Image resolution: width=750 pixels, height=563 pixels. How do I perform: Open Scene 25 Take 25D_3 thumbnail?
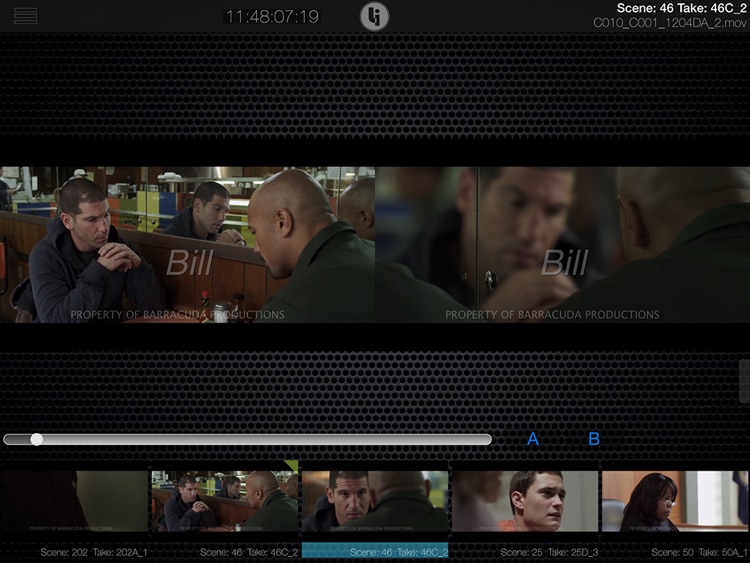tap(525, 501)
